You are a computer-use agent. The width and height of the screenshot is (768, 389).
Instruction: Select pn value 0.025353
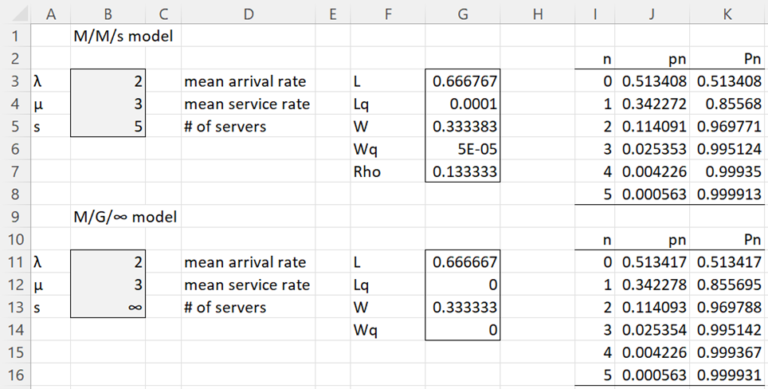[x=651, y=149]
